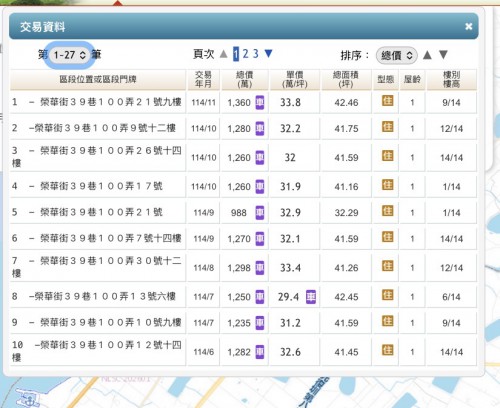Sort ascending with the up triangle

point(427,54)
